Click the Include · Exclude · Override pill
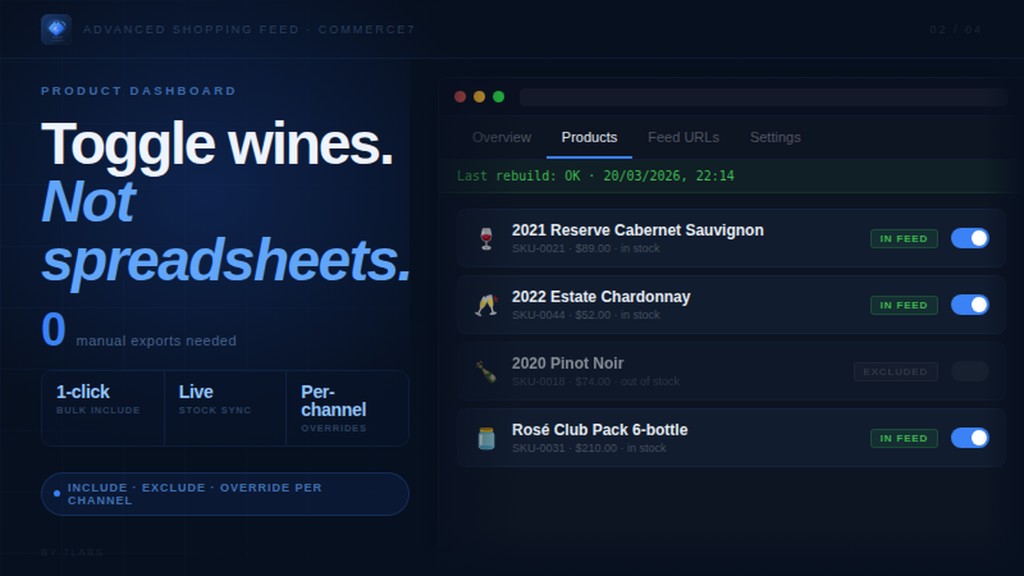Viewport: 1024px width, 576px height. (x=225, y=494)
